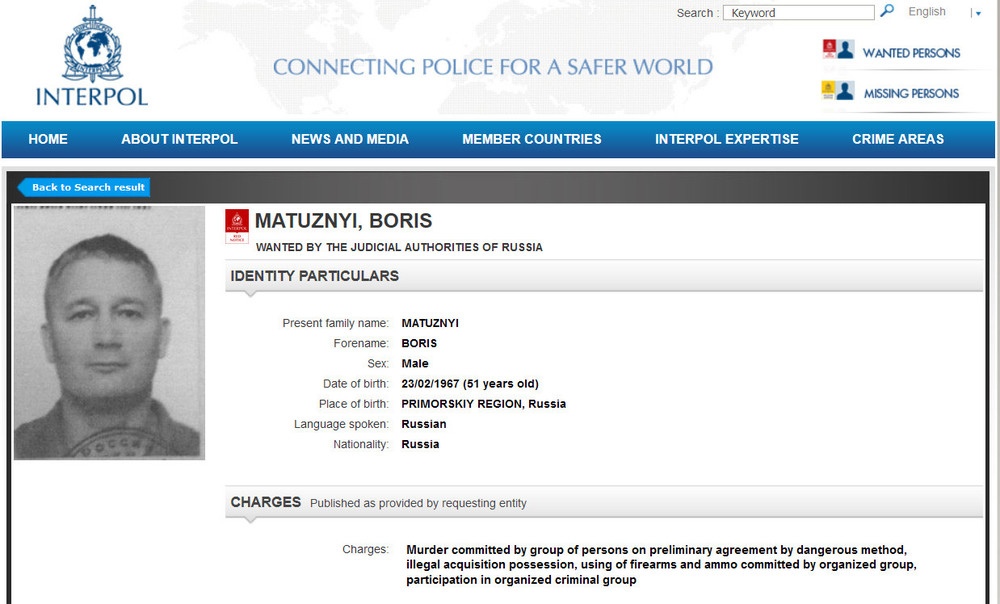Click the IDENTITY PARTICULARS section header

603,276
